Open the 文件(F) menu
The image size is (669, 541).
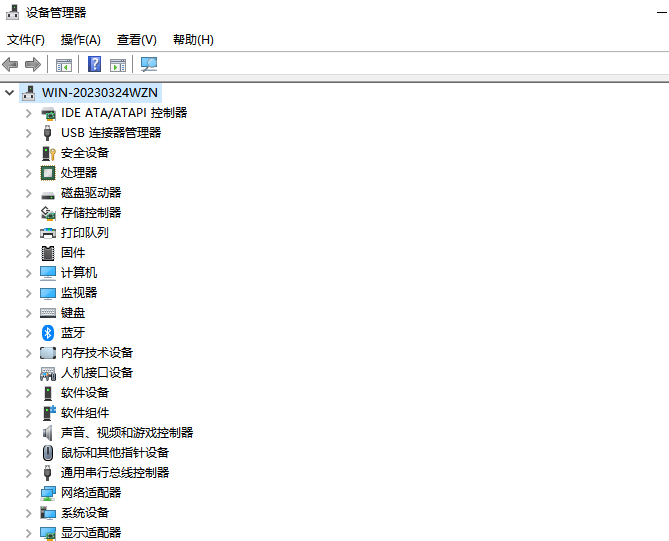tap(26, 40)
